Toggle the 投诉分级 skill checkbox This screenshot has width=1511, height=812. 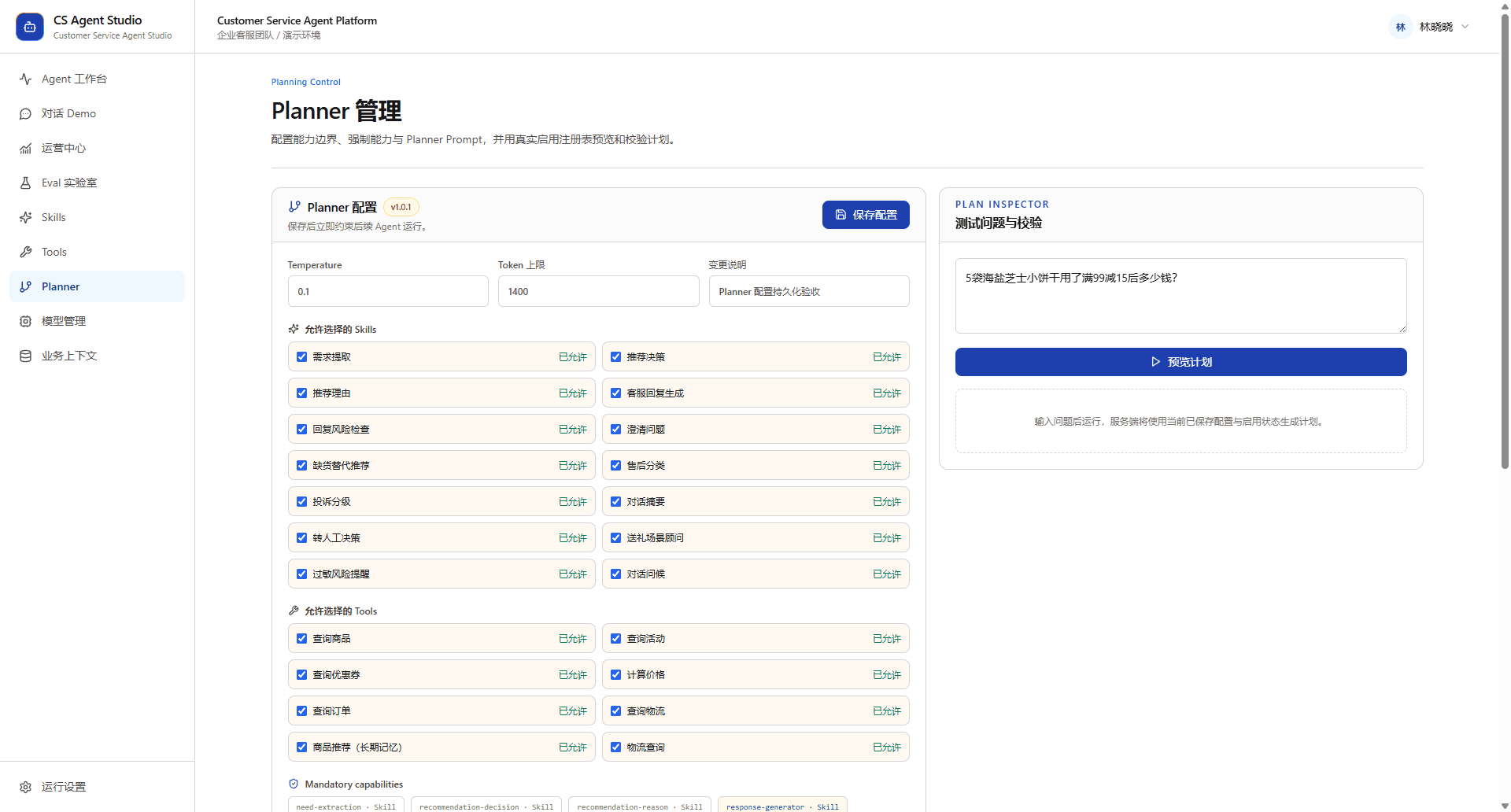tap(301, 501)
